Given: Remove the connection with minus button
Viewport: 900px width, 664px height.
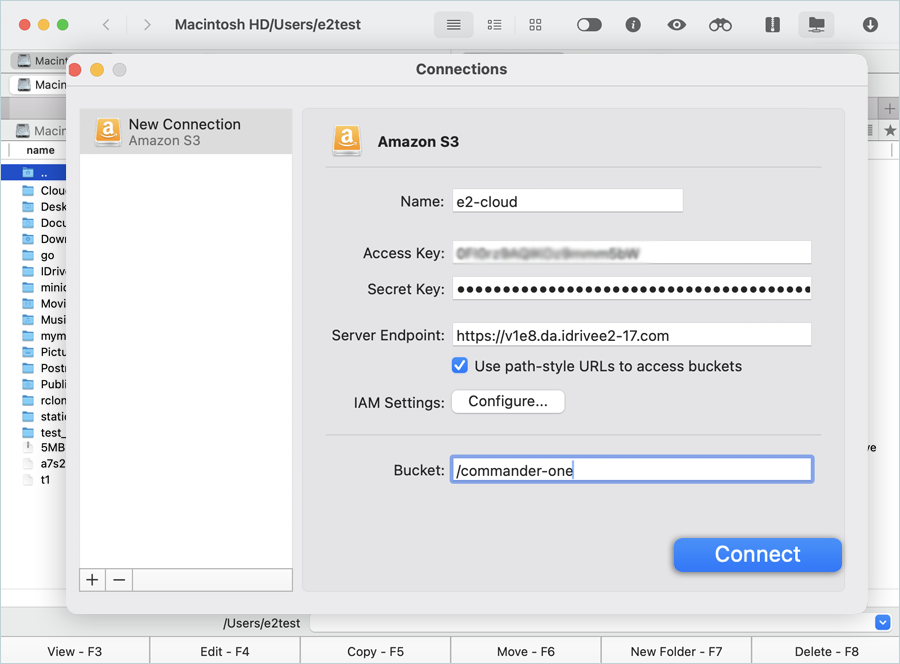Looking at the screenshot, I should point(119,580).
